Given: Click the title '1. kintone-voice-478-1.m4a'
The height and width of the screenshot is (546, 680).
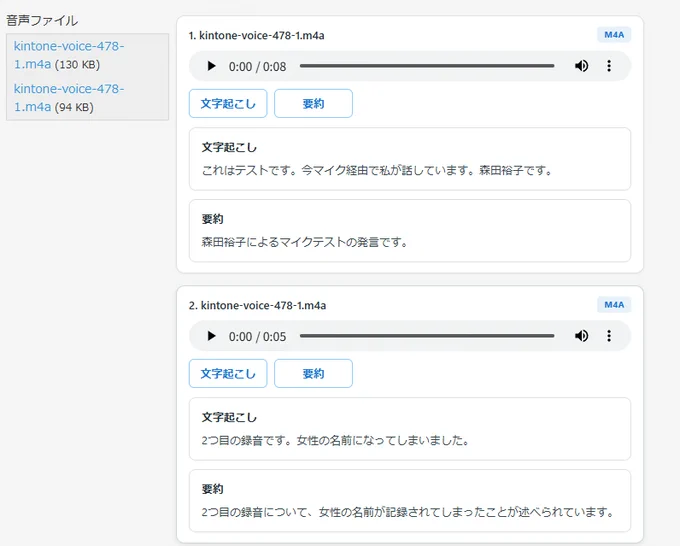Looking at the screenshot, I should (x=256, y=36).
